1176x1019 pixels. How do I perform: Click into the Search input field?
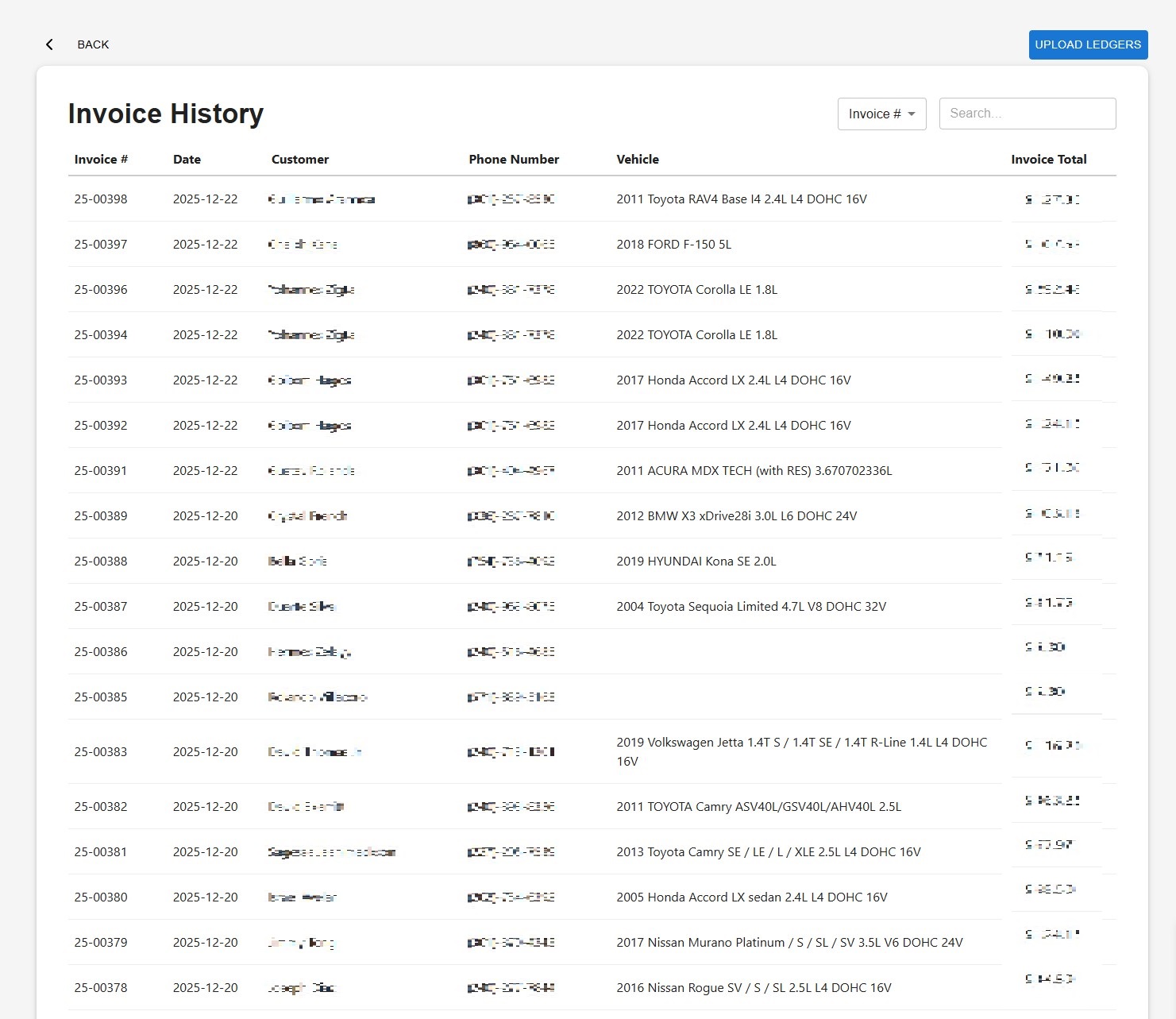[x=1027, y=114]
